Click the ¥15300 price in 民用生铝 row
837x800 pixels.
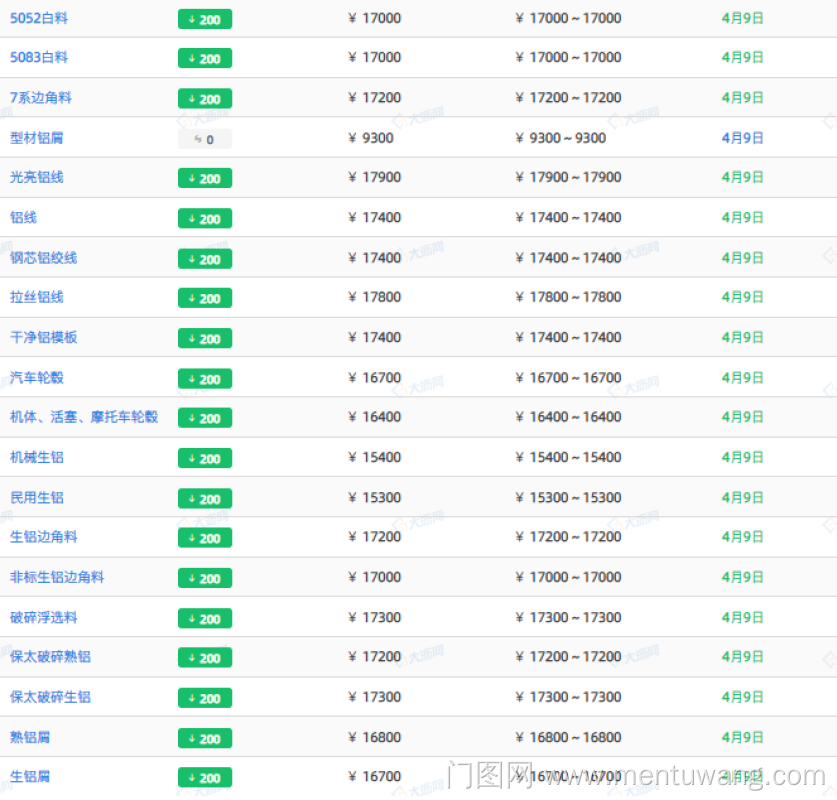tap(374, 498)
